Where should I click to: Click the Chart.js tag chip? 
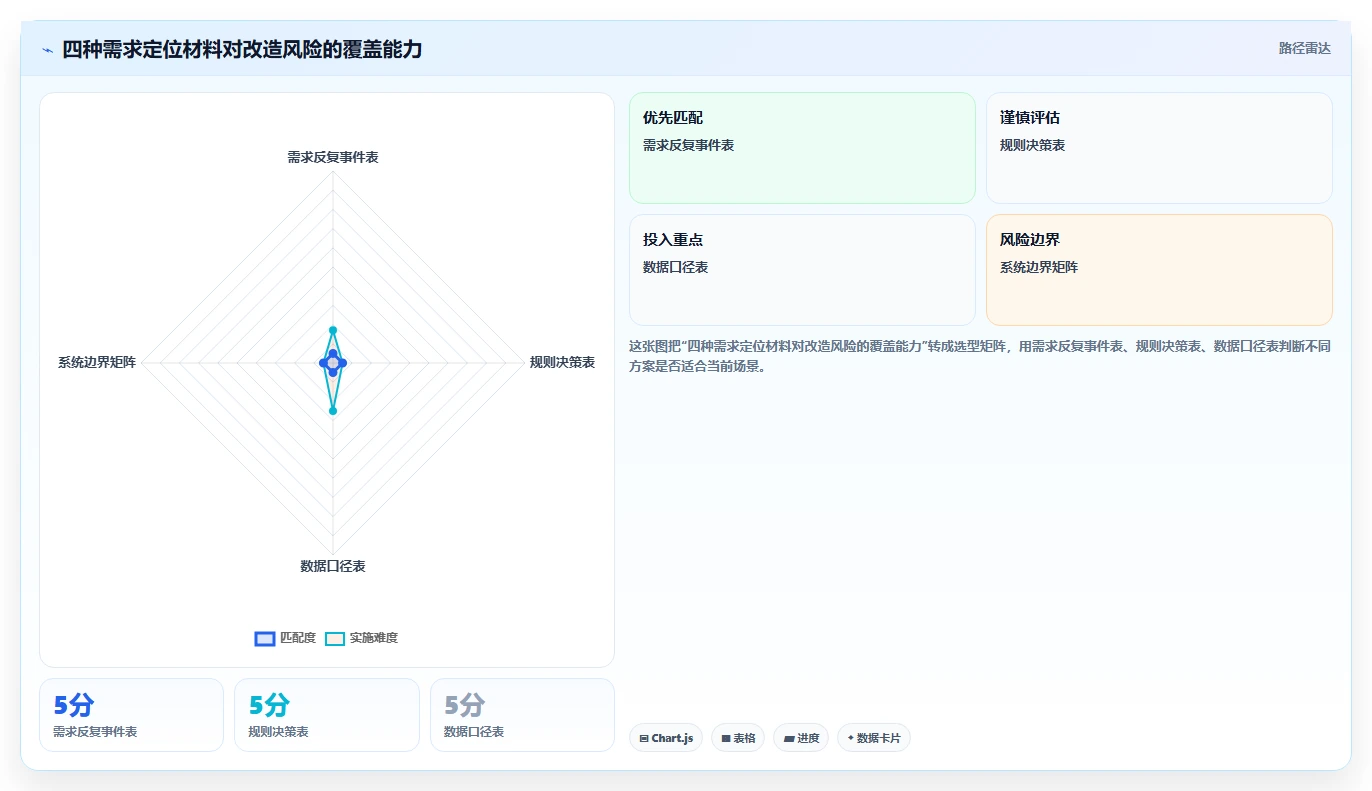click(x=666, y=738)
